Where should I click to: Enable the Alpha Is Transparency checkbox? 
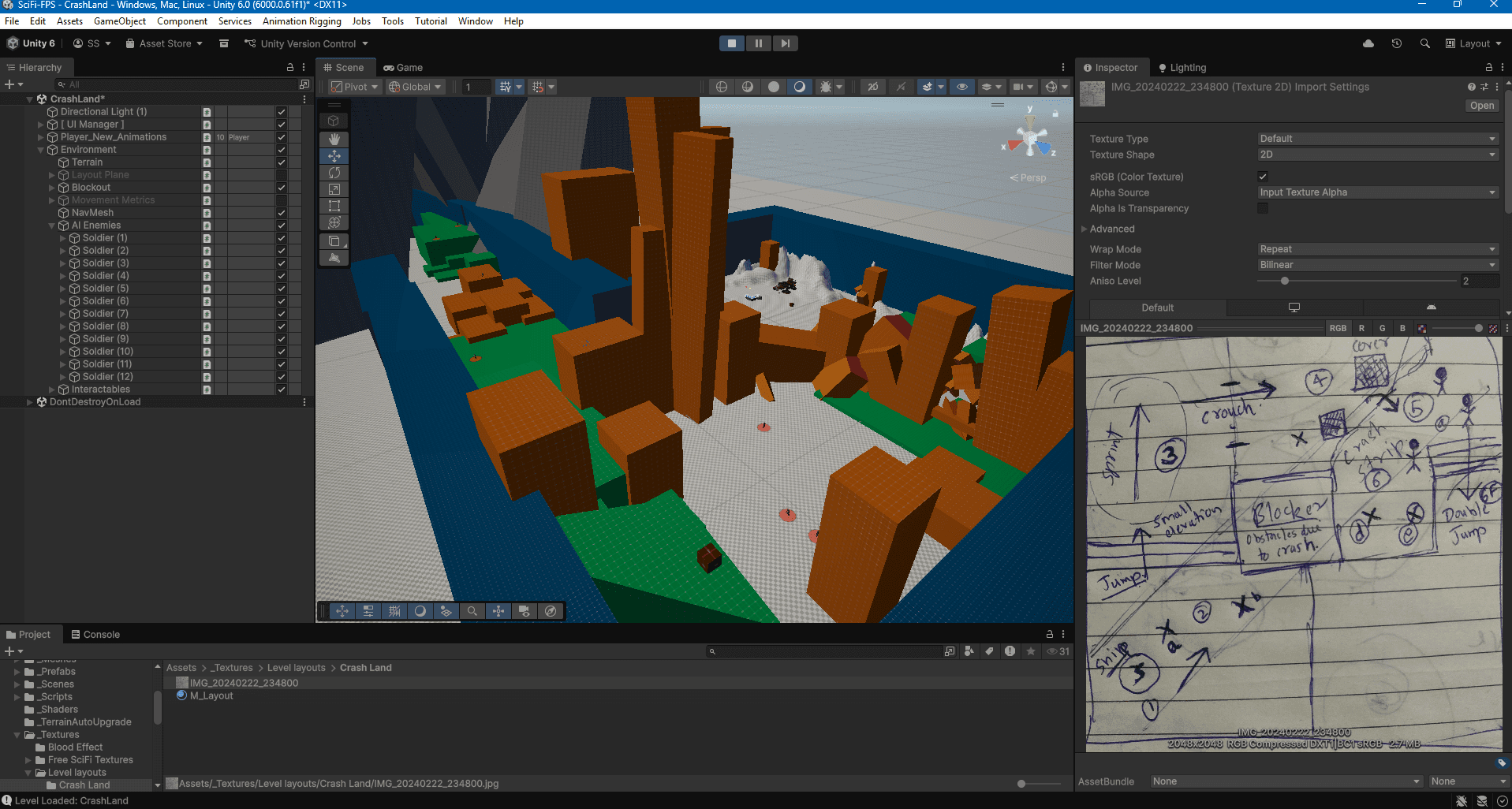(x=1263, y=208)
